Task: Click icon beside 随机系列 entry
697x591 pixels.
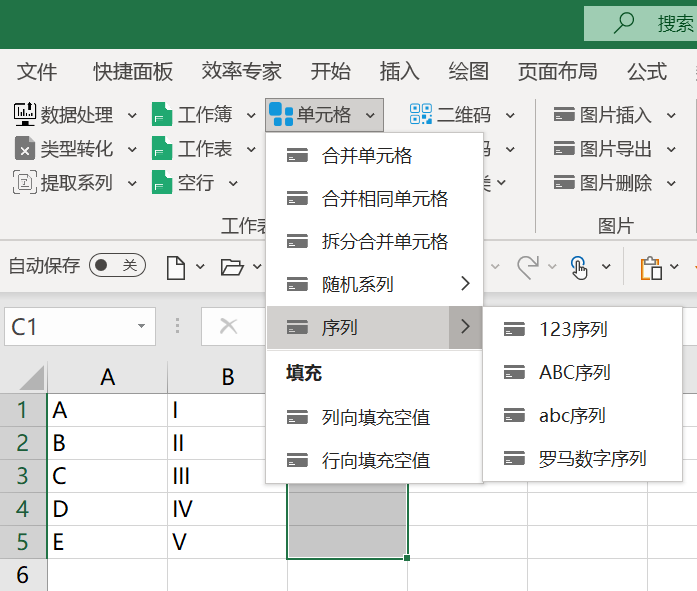Action: click(x=297, y=284)
